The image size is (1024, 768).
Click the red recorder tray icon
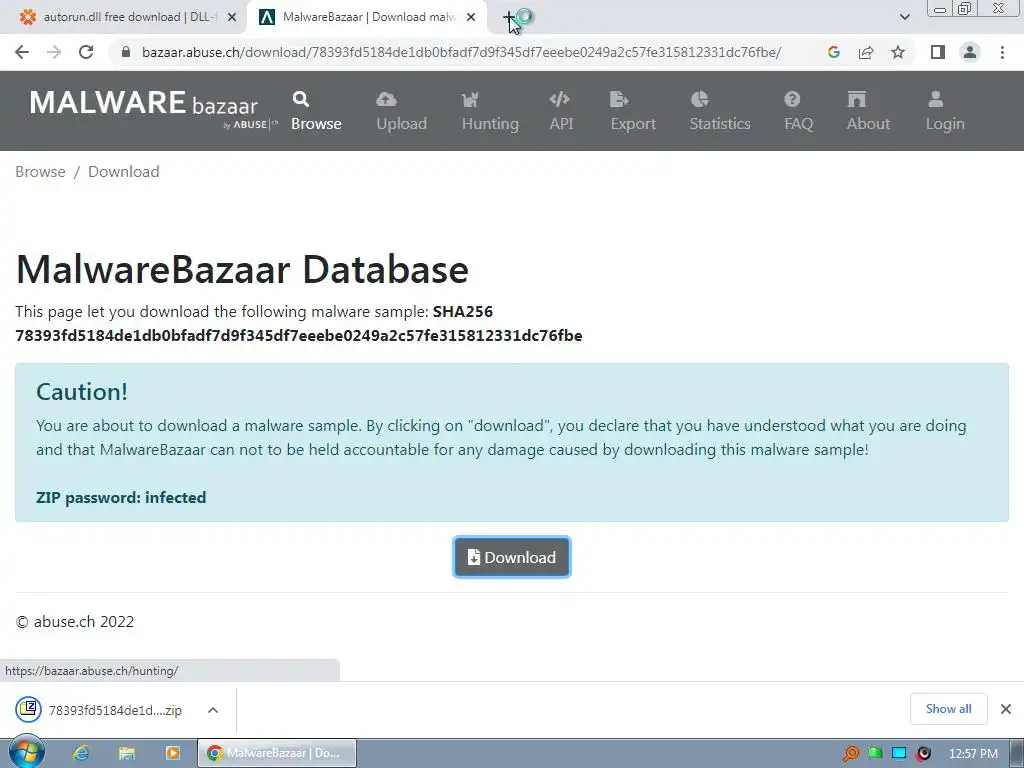(923, 754)
